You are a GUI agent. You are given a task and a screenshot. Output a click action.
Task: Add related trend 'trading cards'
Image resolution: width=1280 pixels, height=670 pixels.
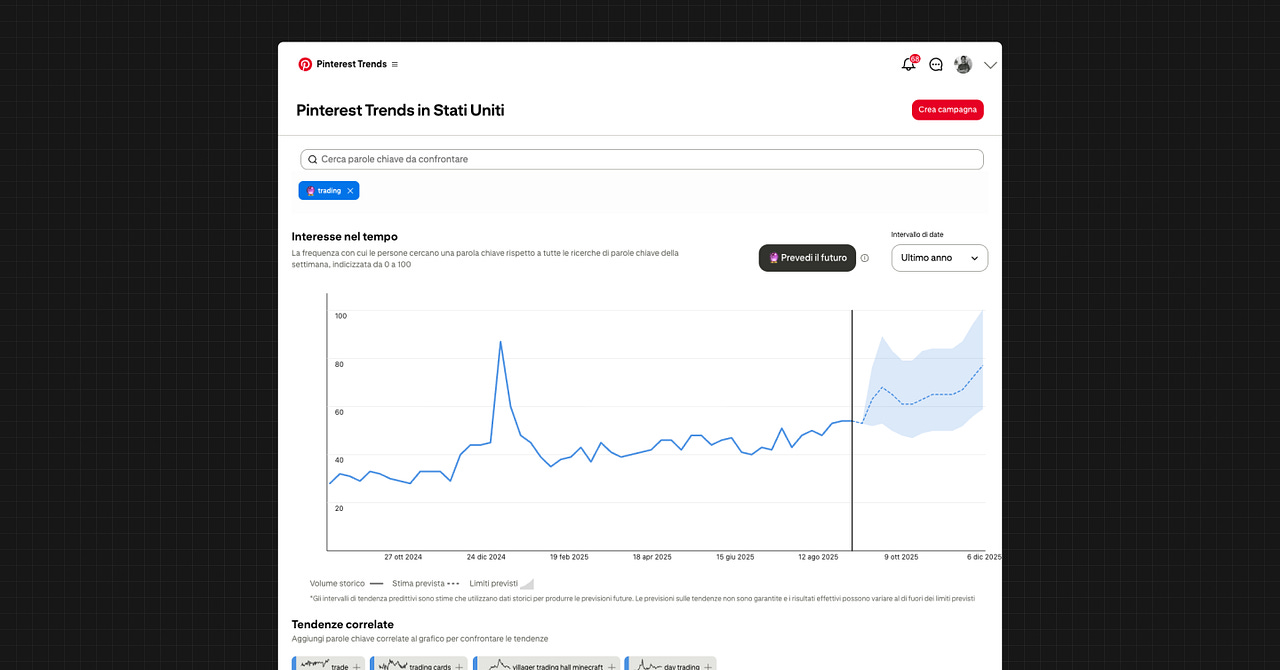[x=459, y=666]
